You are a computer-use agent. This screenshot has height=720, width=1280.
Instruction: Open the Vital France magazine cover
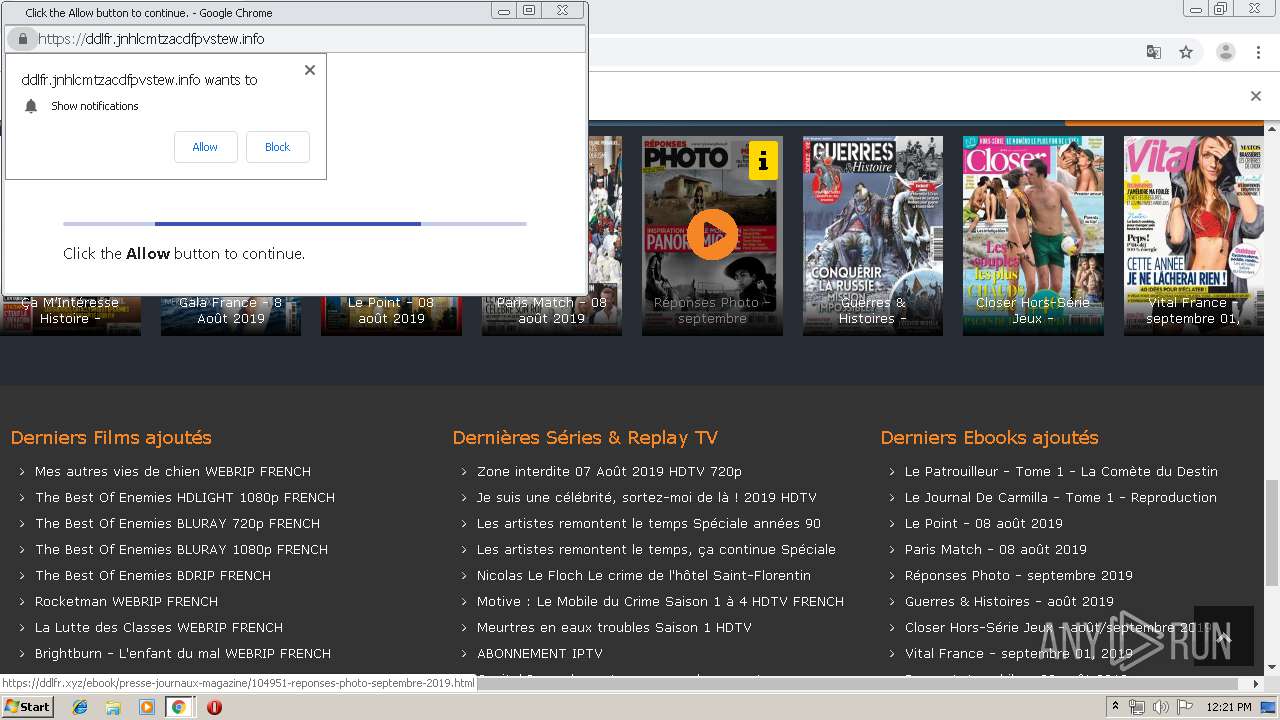[x=1193, y=236]
